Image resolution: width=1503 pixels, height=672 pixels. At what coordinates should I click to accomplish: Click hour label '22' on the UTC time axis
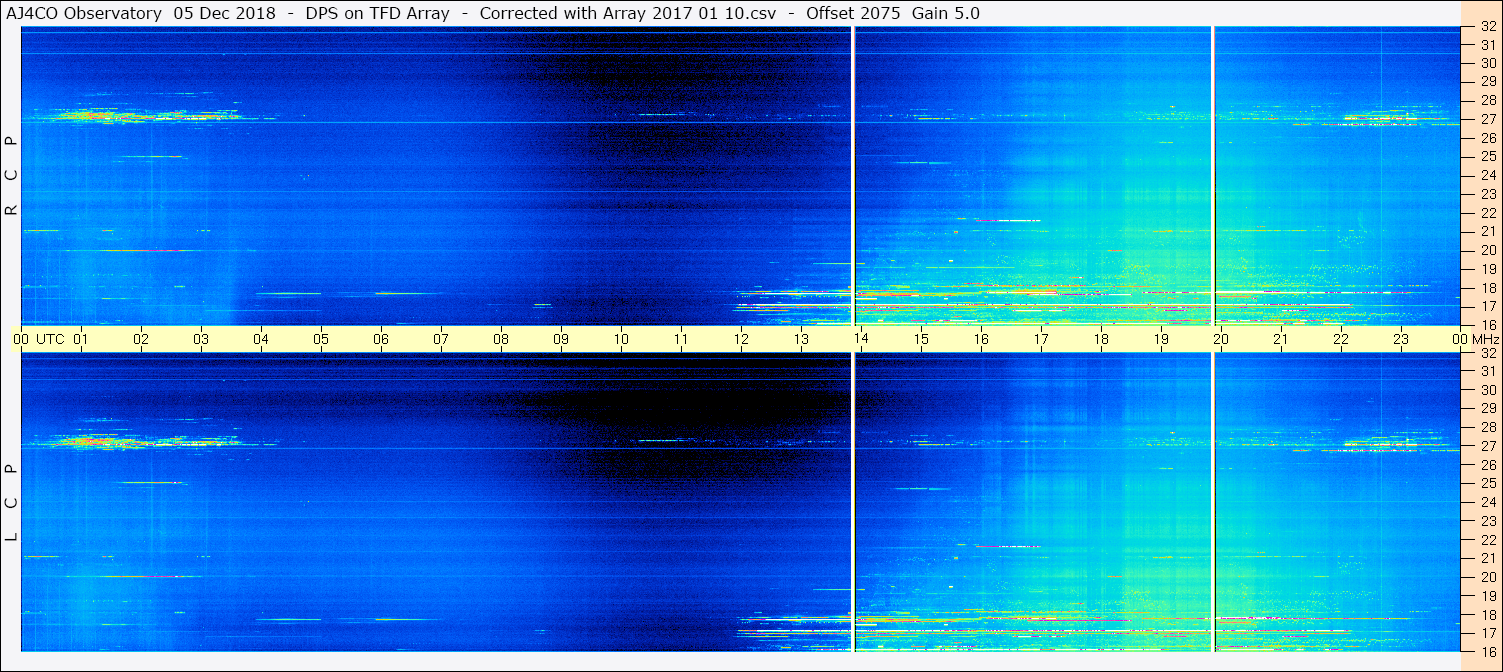(1341, 339)
